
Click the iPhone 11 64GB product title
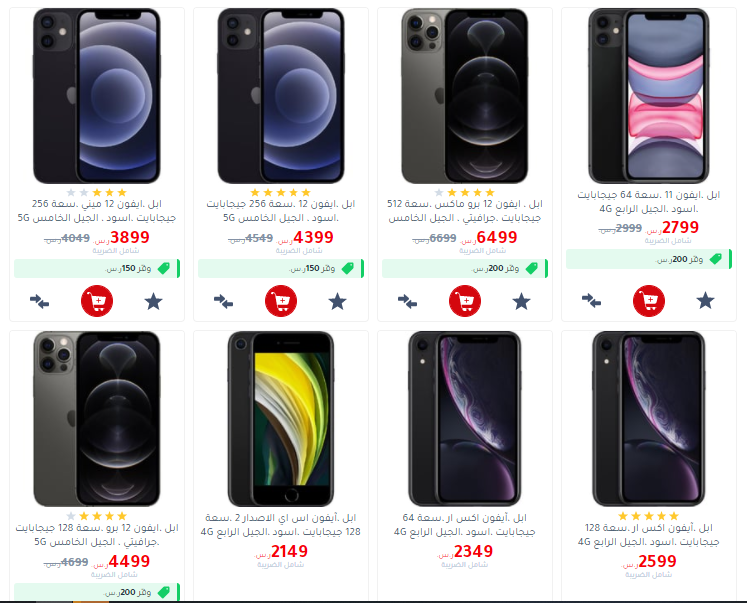(648, 202)
